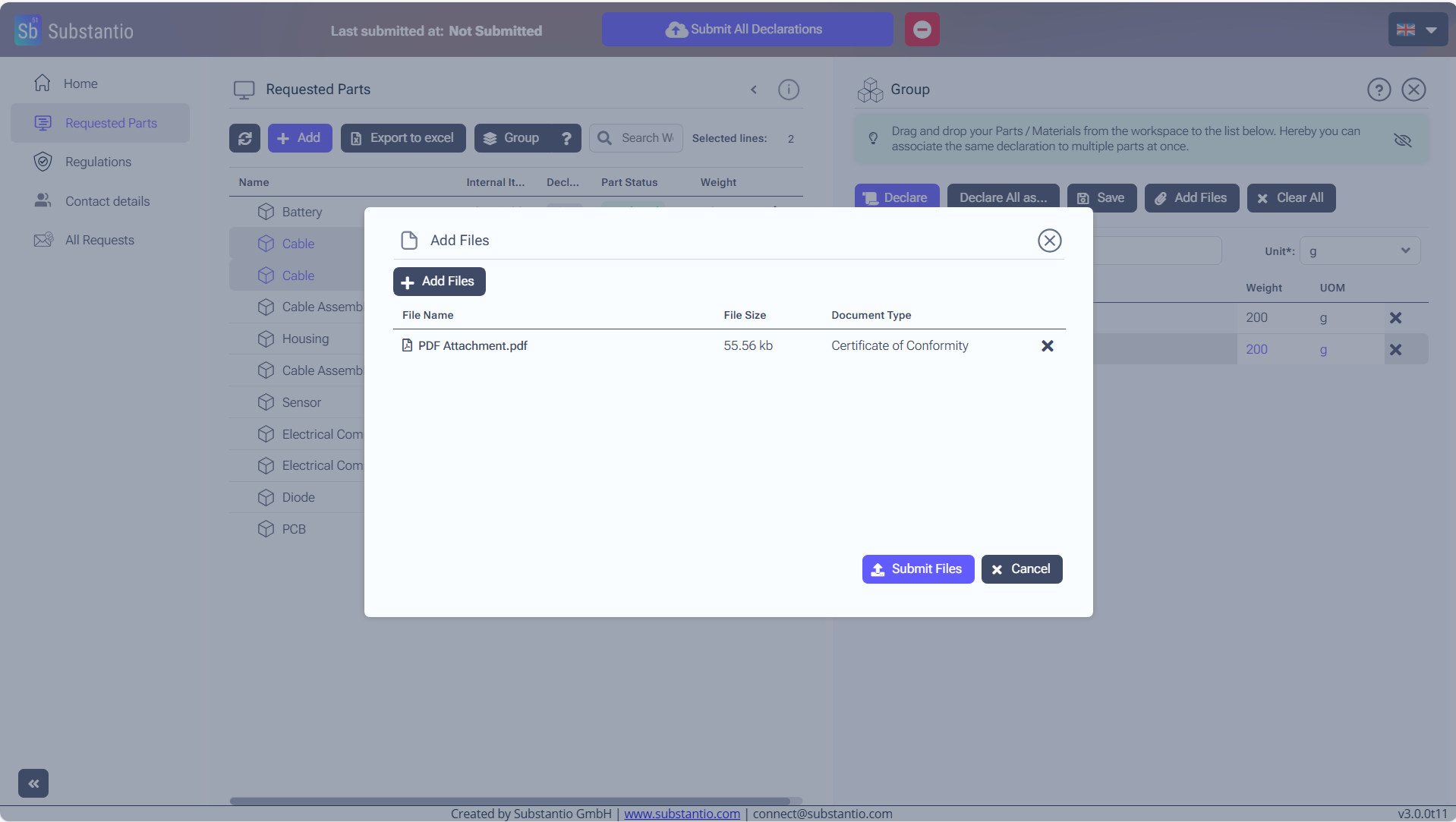Hide the drag and drop hint banner
The width and height of the screenshot is (1456, 822).
(x=1402, y=140)
